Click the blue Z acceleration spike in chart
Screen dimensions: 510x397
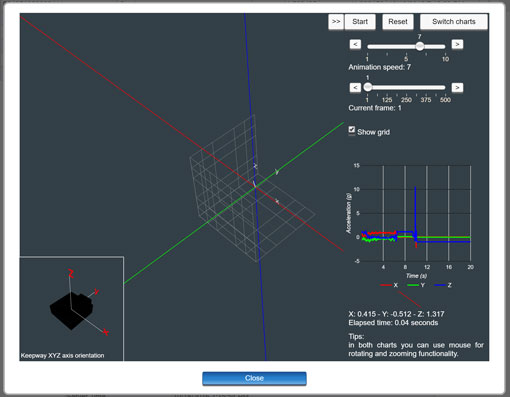415,210
